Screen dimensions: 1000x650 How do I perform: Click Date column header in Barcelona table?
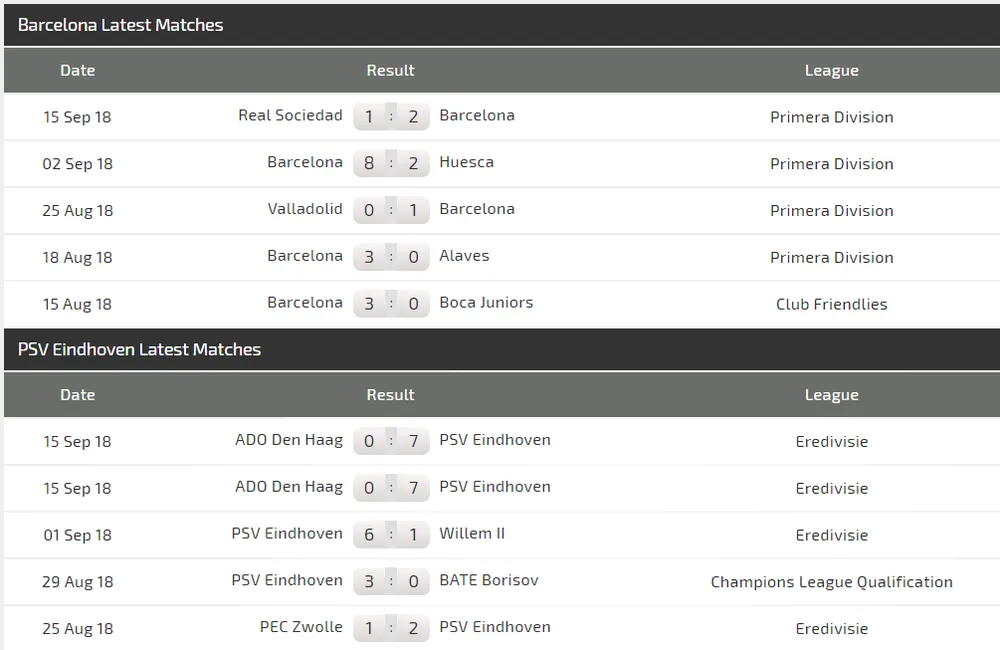tap(77, 70)
